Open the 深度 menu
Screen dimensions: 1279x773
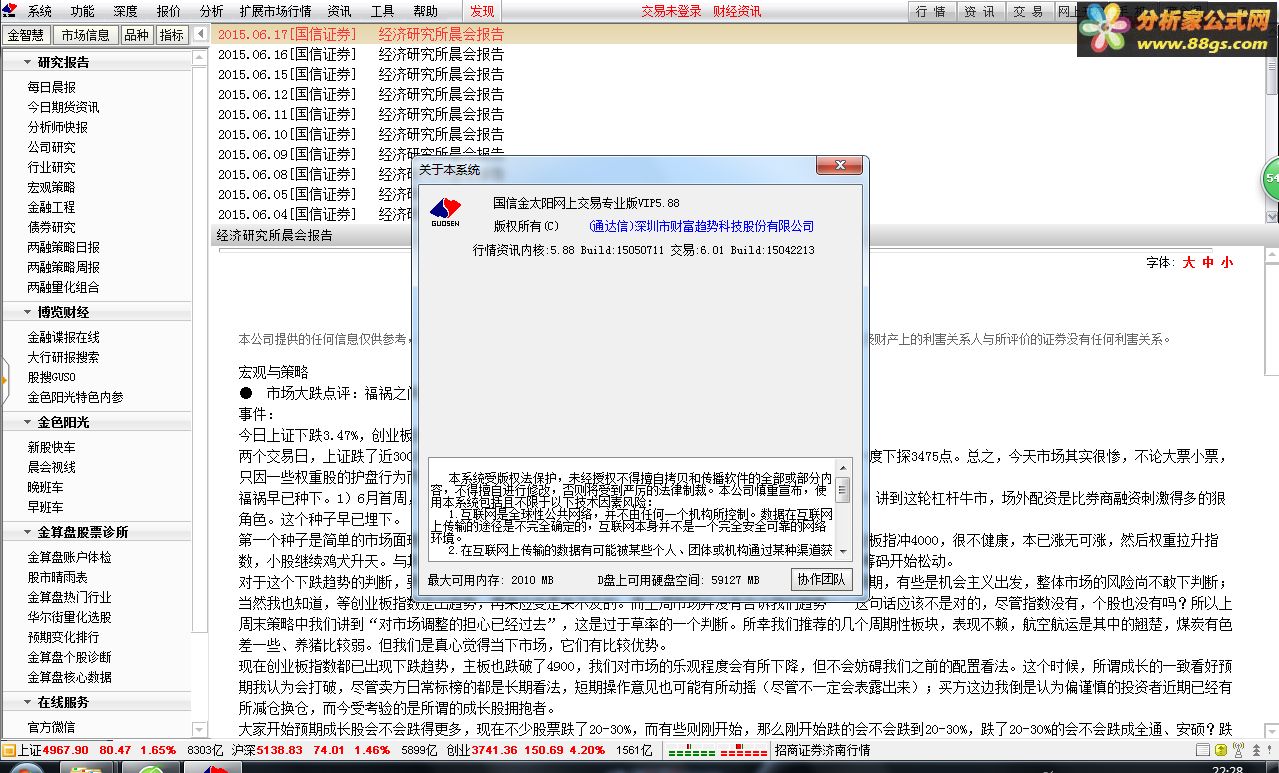point(125,11)
